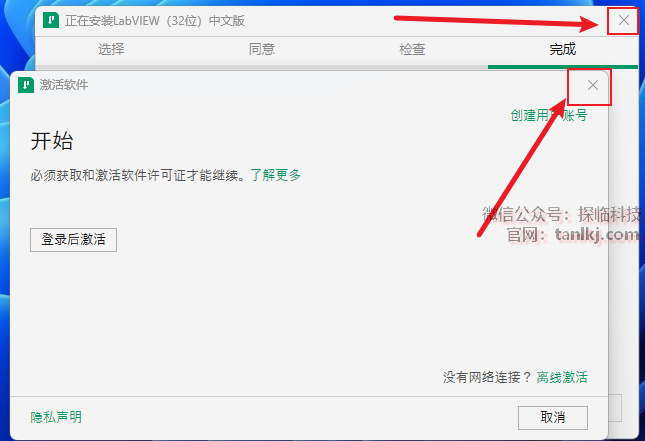645x441 pixels.
Task: Open the 了解更多 link
Action: [276, 175]
